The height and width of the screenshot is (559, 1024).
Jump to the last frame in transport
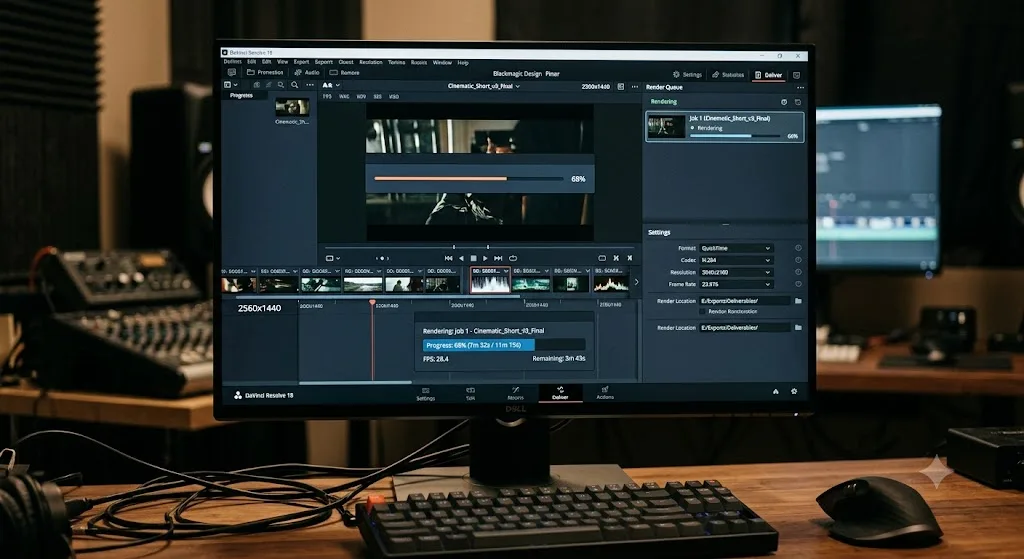click(498, 259)
